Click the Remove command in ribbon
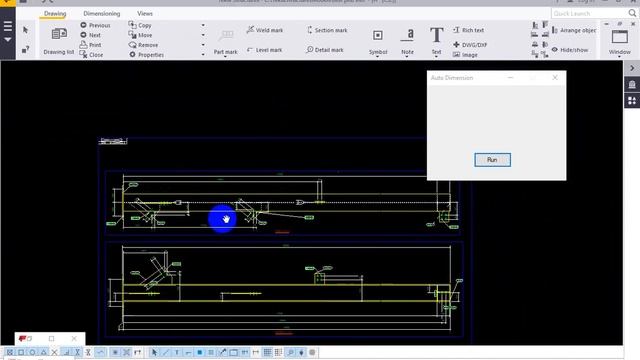The image size is (640, 360). (x=143, y=45)
